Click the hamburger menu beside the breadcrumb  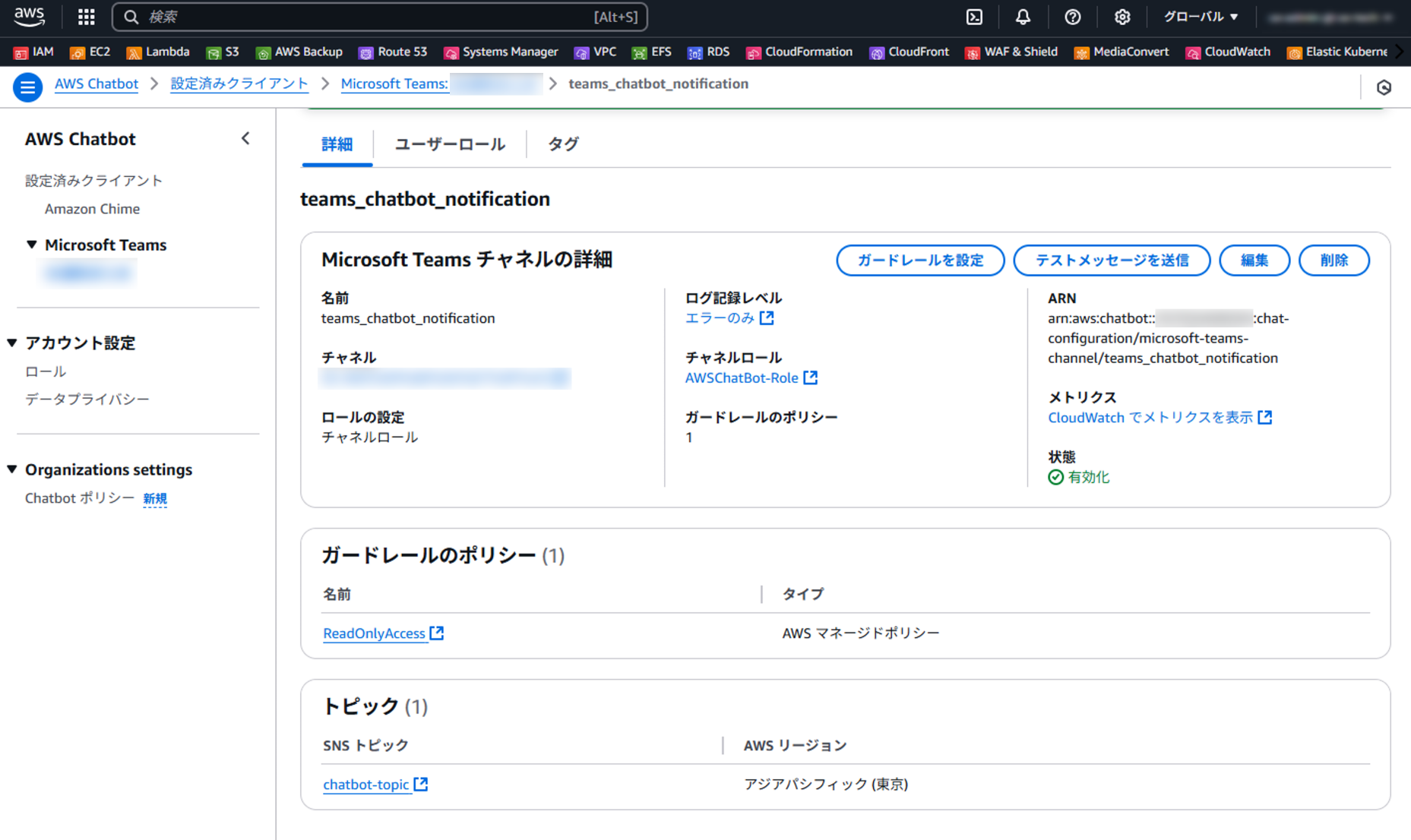pyautogui.click(x=27, y=87)
